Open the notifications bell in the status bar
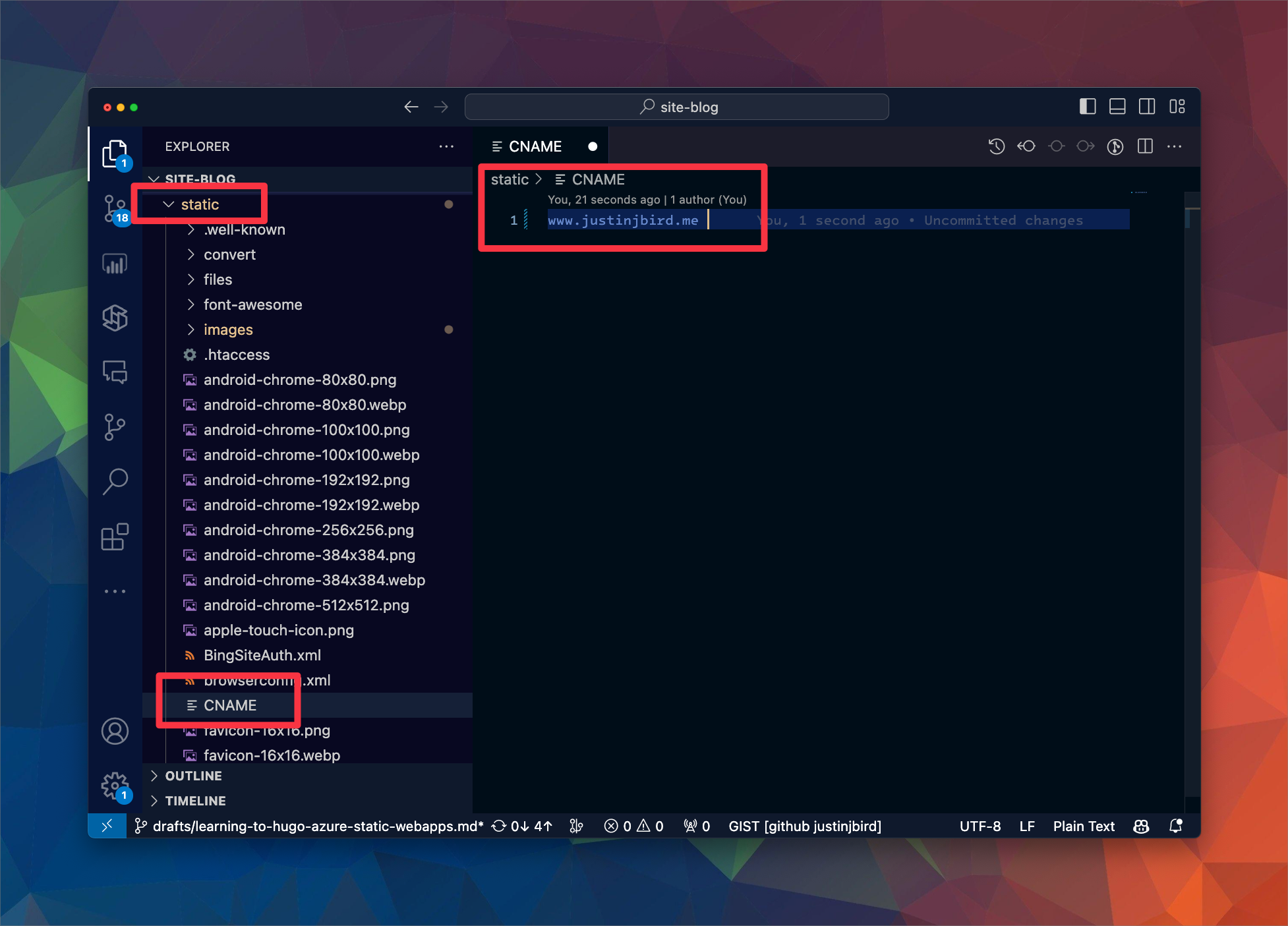The image size is (1288, 926). (x=1176, y=826)
